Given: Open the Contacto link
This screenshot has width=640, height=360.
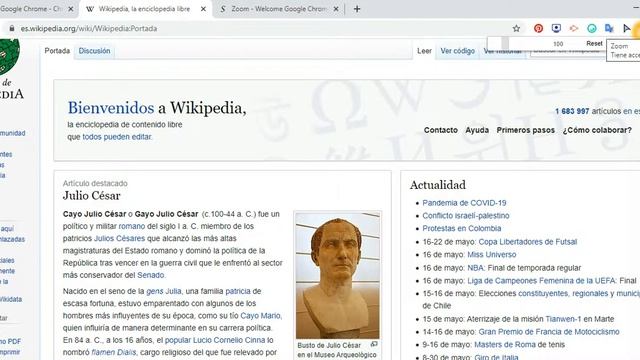Looking at the screenshot, I should (x=440, y=130).
